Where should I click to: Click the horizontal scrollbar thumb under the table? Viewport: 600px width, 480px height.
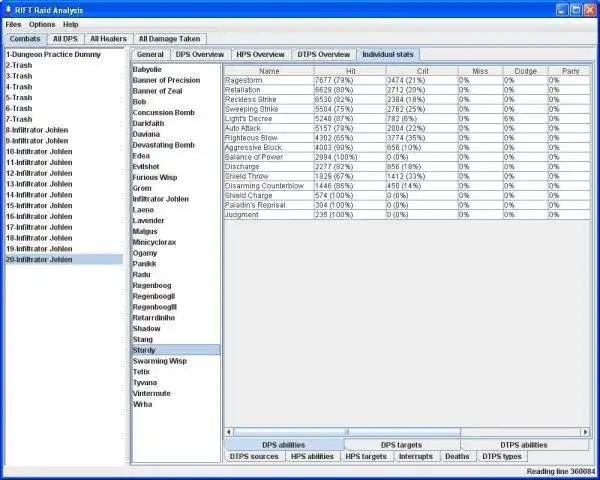coord(347,432)
